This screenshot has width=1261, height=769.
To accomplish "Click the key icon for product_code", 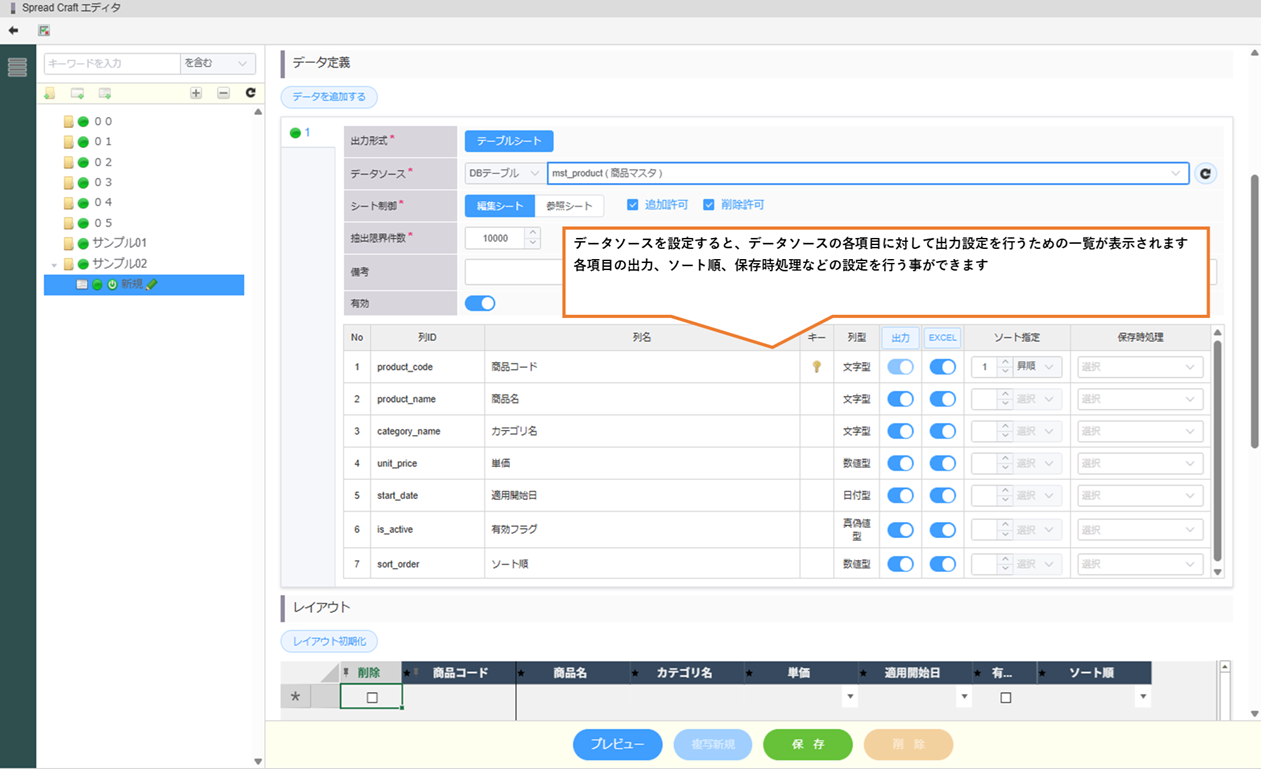I will click(817, 367).
